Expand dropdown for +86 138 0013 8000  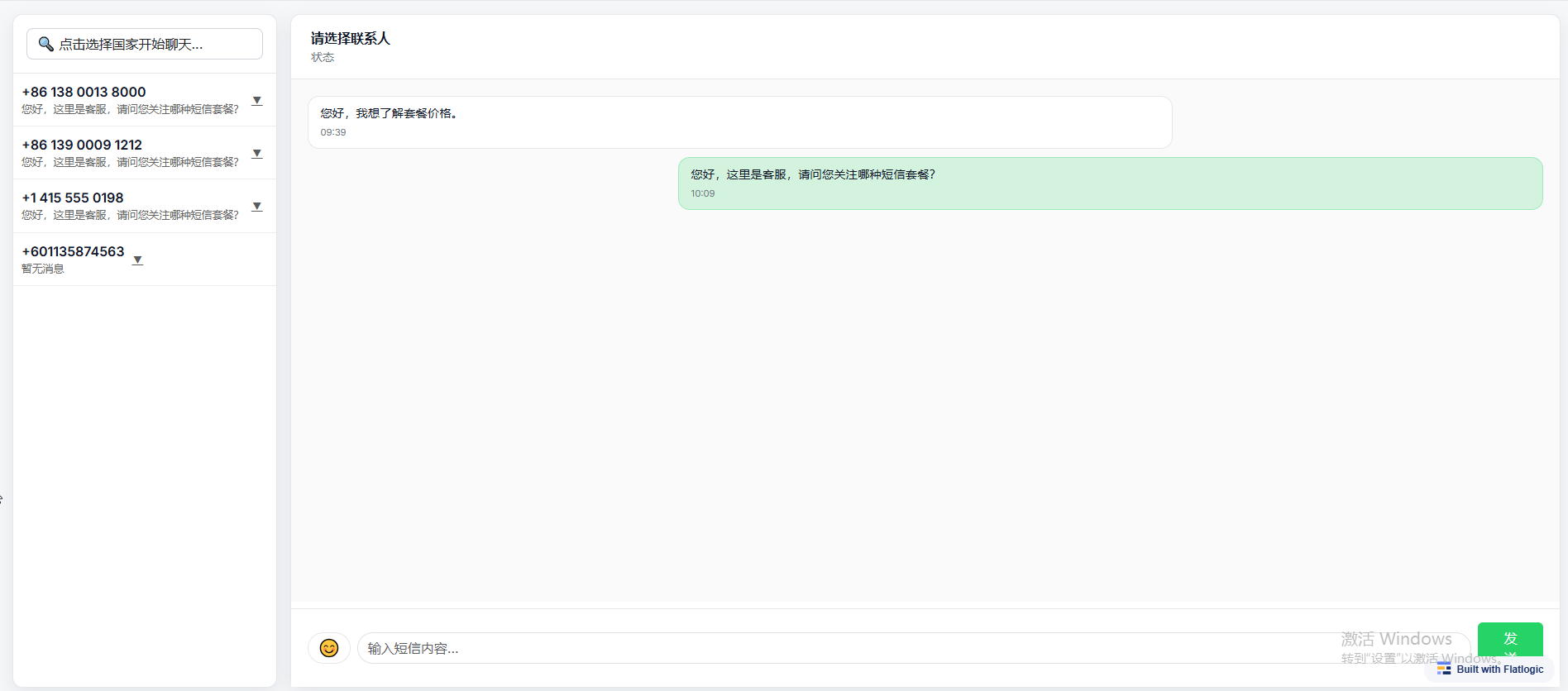pyautogui.click(x=257, y=101)
